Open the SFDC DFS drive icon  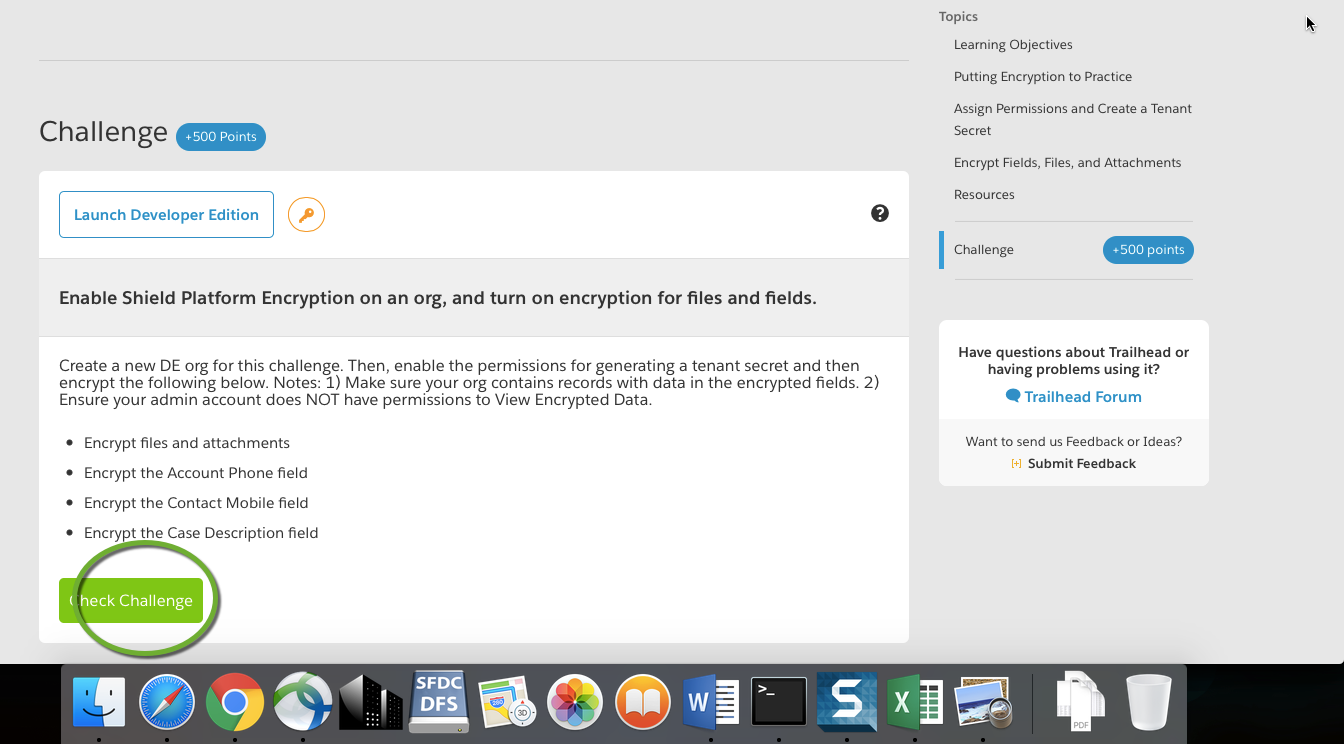coord(439,702)
